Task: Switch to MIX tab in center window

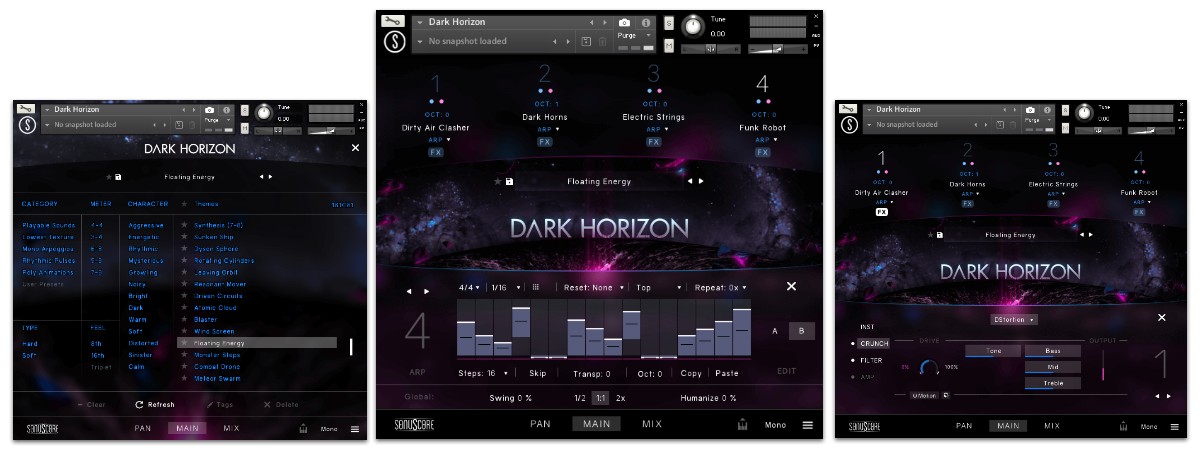Action: pos(652,424)
